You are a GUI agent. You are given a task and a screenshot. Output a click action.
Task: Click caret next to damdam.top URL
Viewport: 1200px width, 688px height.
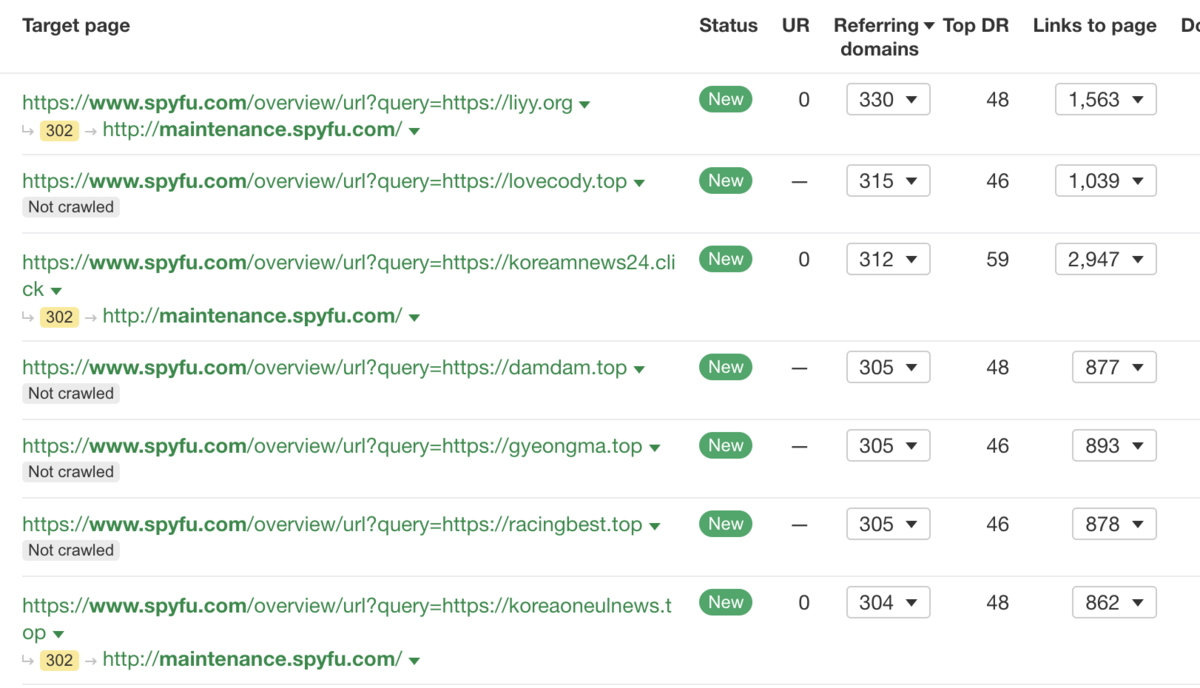[640, 369]
